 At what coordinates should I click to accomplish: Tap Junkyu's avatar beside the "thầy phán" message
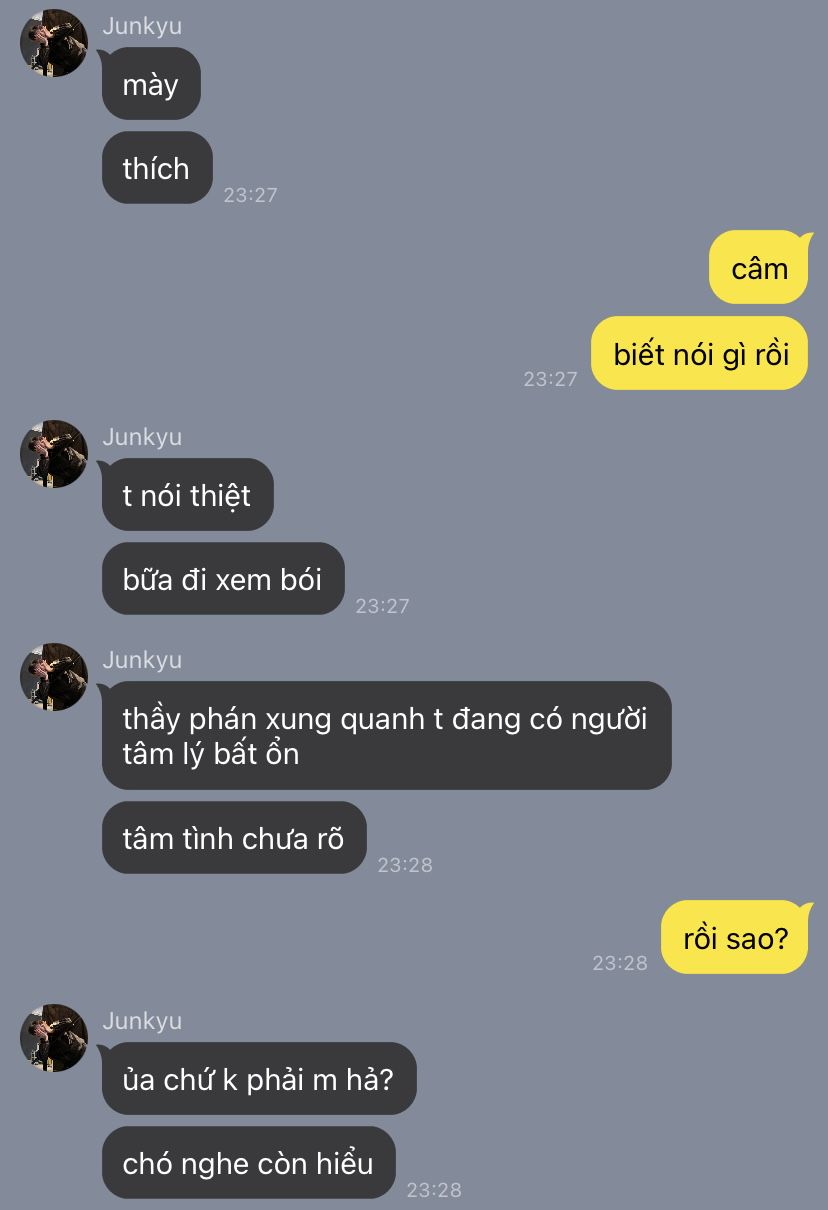(54, 677)
